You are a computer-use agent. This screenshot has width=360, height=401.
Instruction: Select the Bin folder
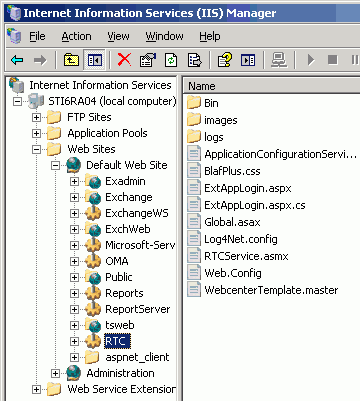[211, 103]
